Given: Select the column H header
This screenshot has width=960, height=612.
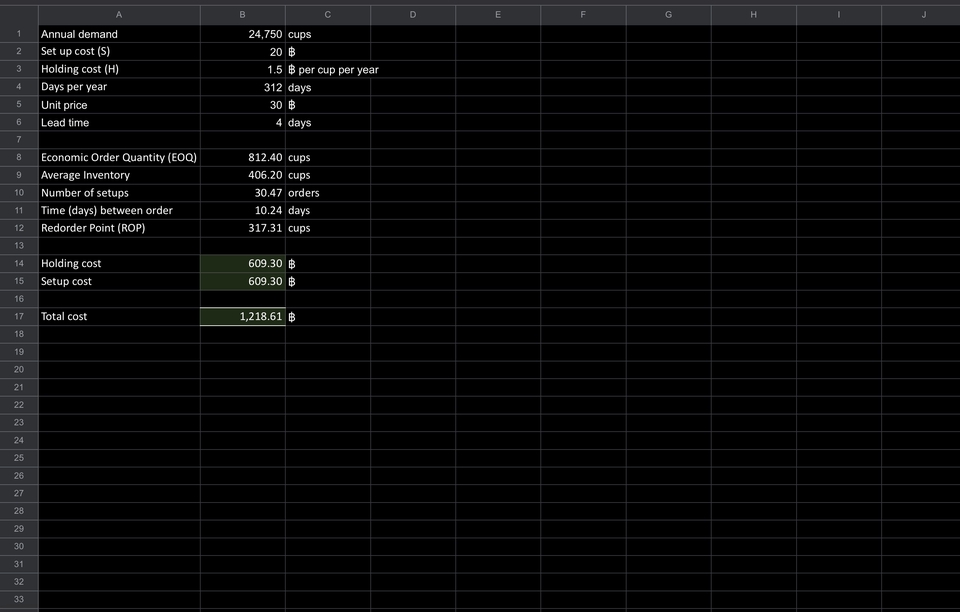Looking at the screenshot, I should pyautogui.click(x=754, y=15).
